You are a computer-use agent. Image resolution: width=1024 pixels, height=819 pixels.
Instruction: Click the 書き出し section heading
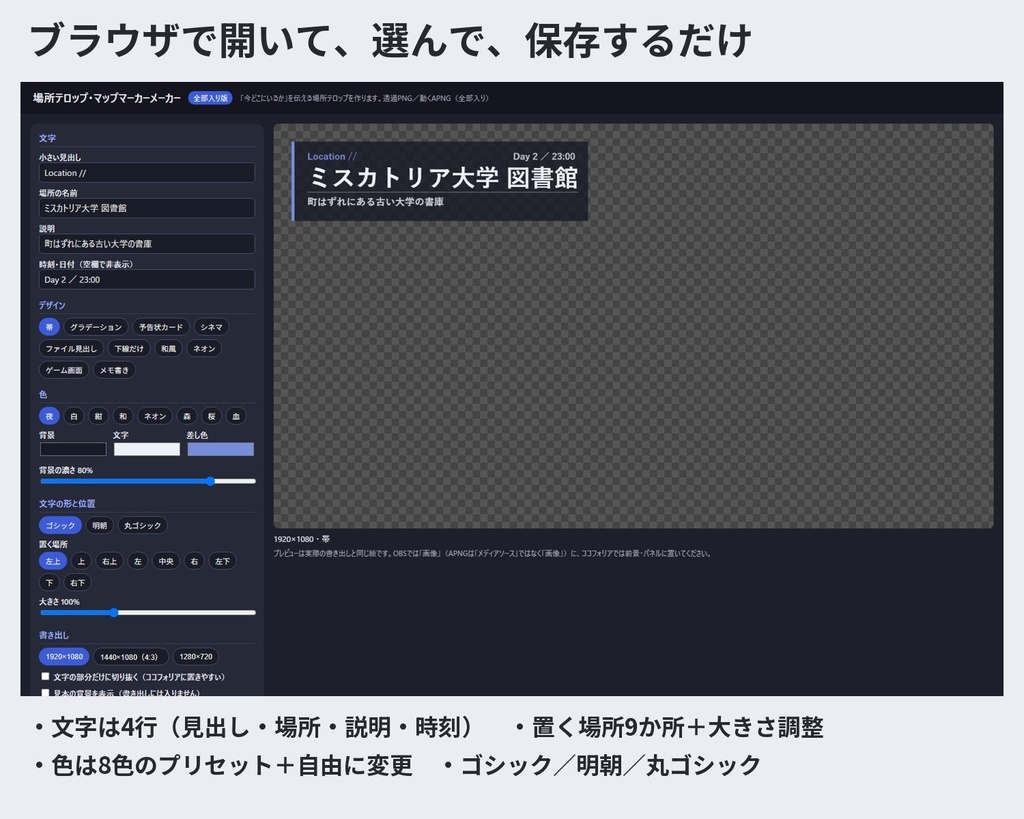pos(54,635)
